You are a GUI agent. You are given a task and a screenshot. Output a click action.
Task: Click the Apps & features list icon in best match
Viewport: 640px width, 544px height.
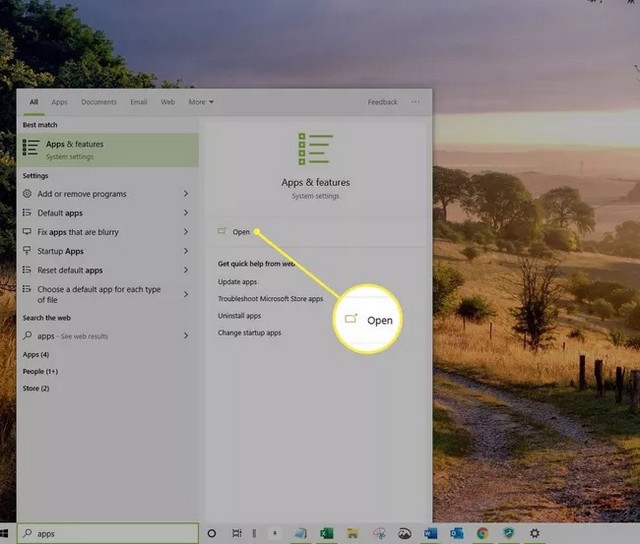[31, 150]
